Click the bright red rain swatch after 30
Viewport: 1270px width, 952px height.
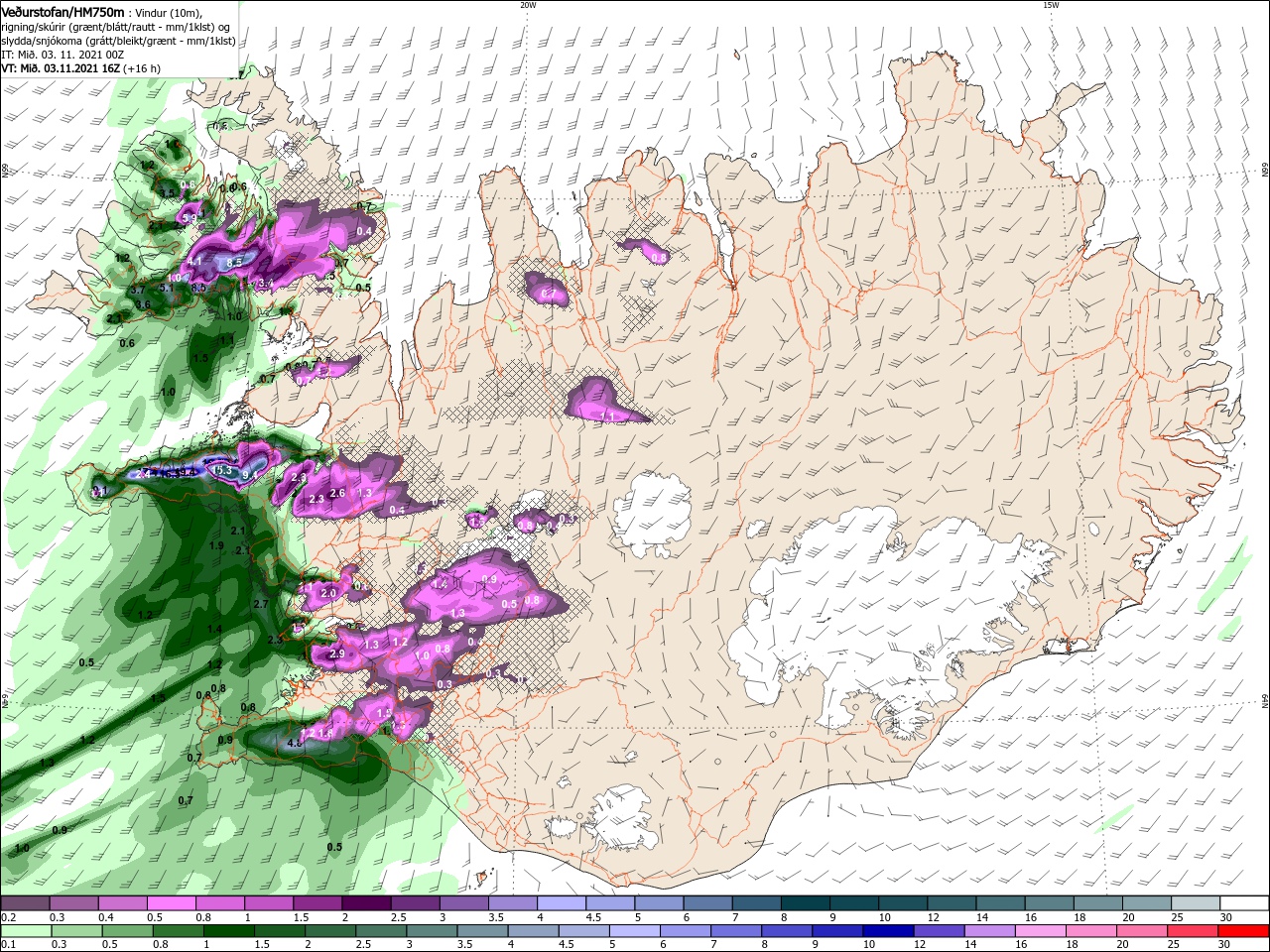pyautogui.click(x=1243, y=931)
